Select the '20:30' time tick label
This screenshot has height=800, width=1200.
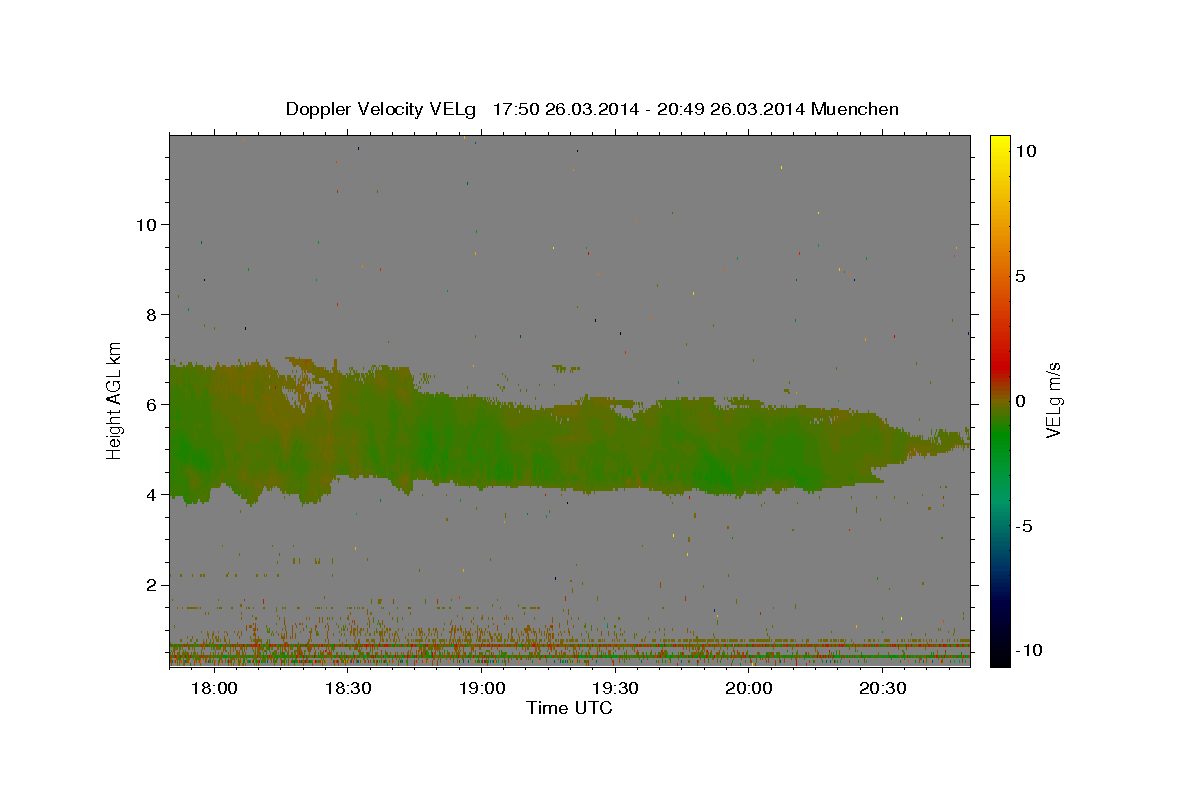[881, 689]
